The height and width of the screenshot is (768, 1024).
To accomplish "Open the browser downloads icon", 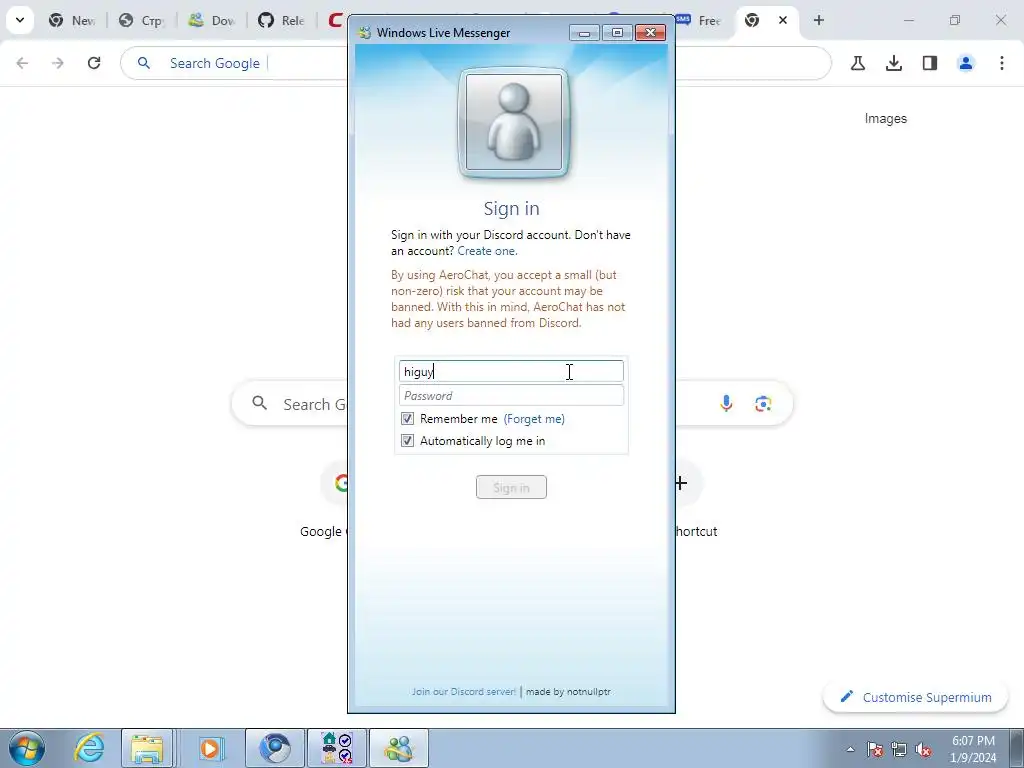I will 894,63.
